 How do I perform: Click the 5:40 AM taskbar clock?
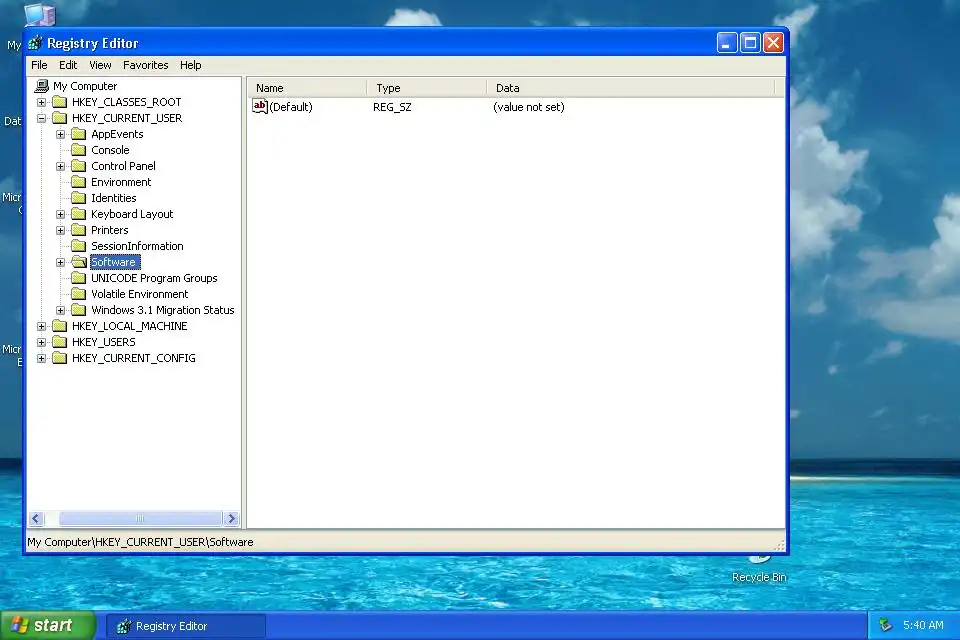[923, 625]
